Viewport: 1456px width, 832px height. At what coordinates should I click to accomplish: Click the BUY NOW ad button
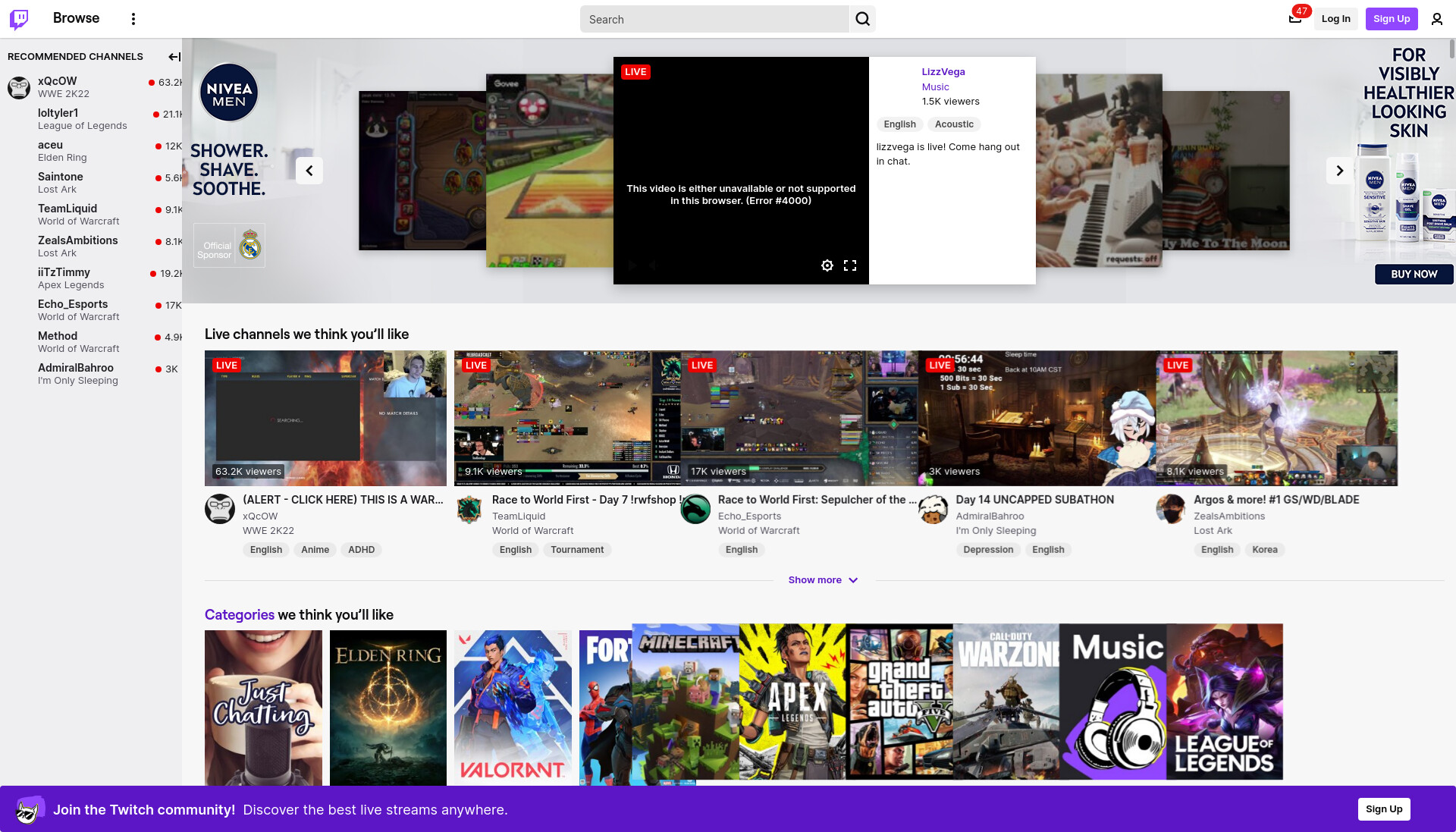[x=1414, y=275]
